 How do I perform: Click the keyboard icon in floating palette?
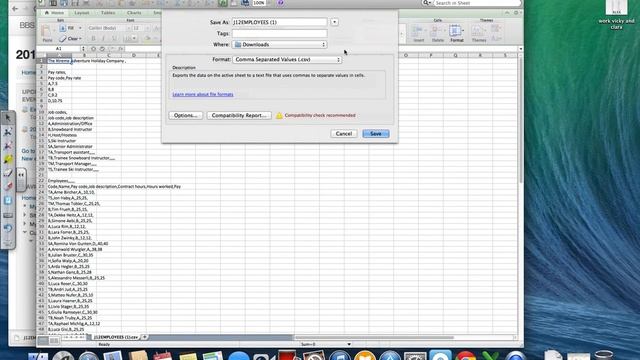pos(8,215)
